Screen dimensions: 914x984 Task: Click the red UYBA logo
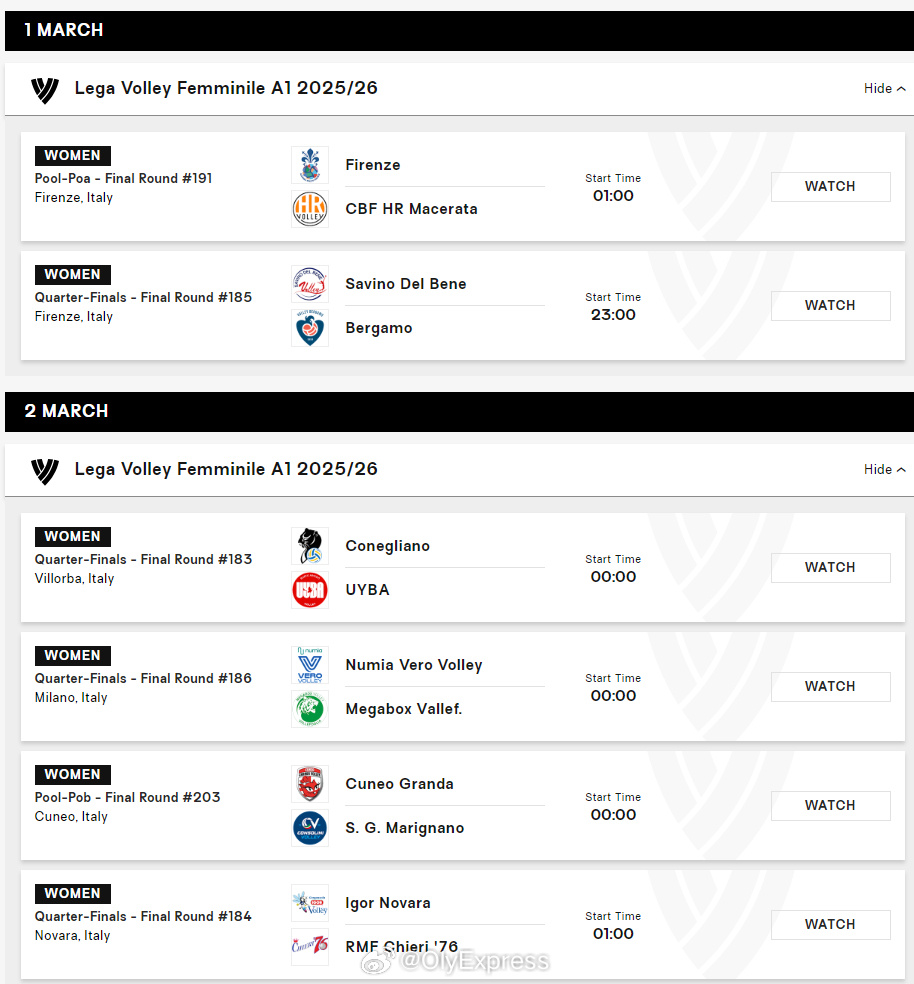click(309, 590)
